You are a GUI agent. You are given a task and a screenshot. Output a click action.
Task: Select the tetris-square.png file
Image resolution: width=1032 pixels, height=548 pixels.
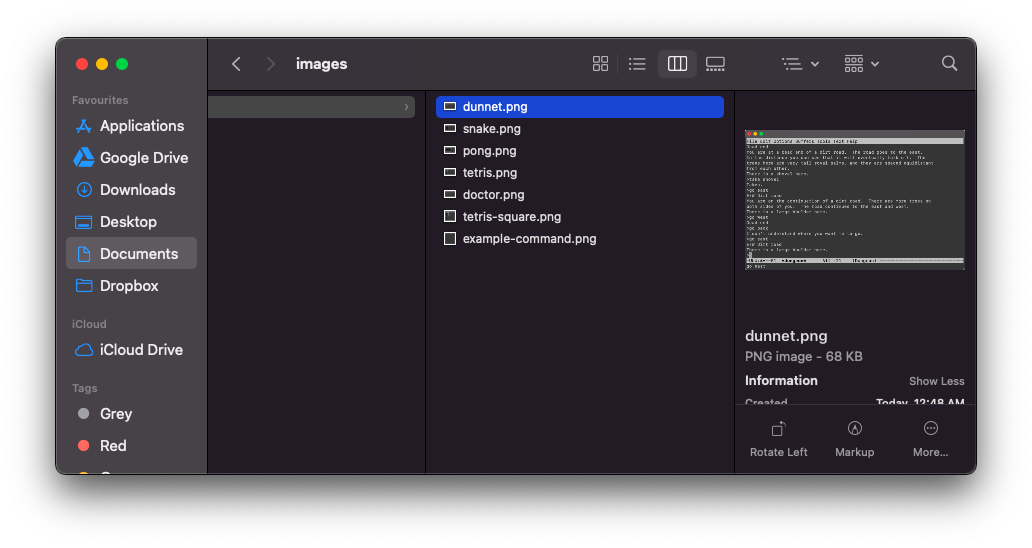pyautogui.click(x=511, y=217)
